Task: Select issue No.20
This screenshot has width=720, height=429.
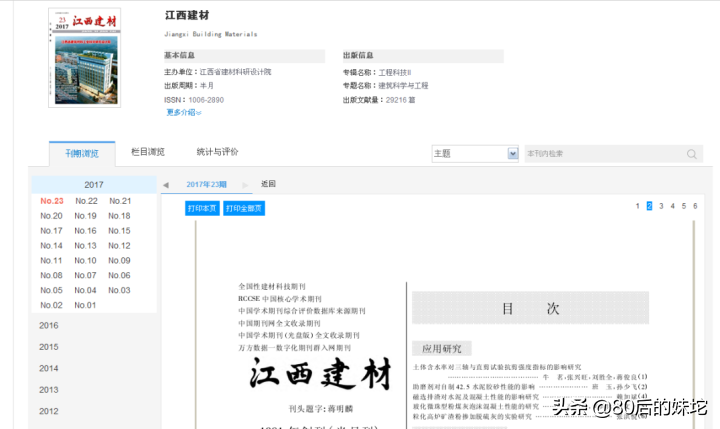Action: (x=51, y=215)
